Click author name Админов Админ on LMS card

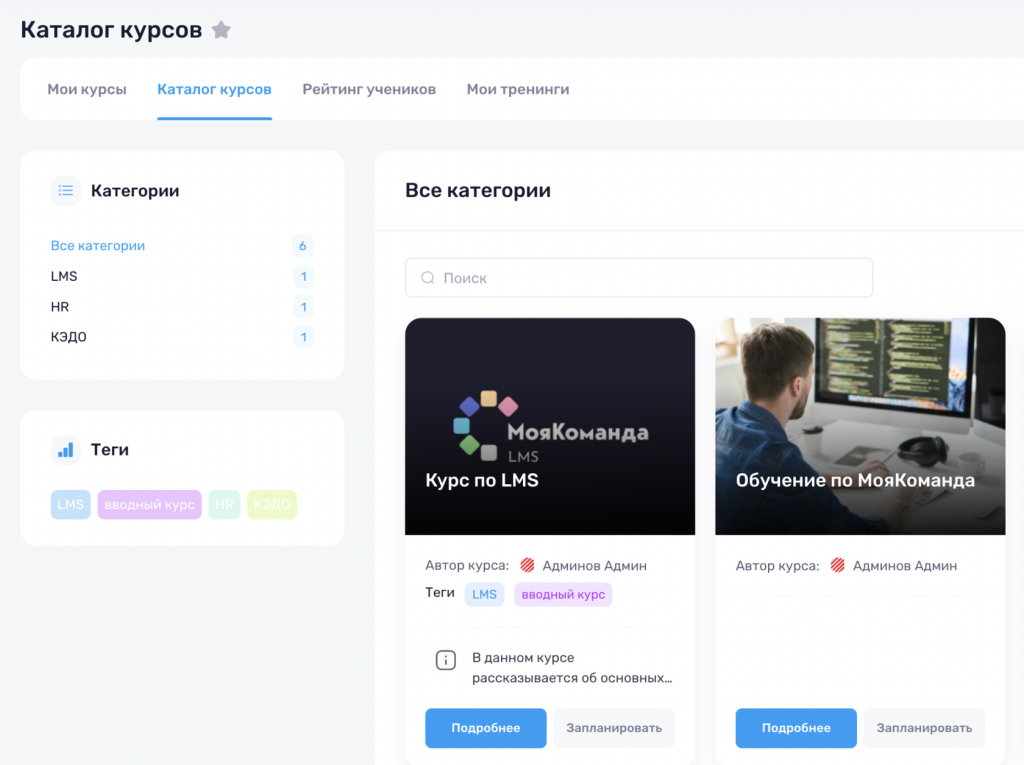(x=594, y=566)
